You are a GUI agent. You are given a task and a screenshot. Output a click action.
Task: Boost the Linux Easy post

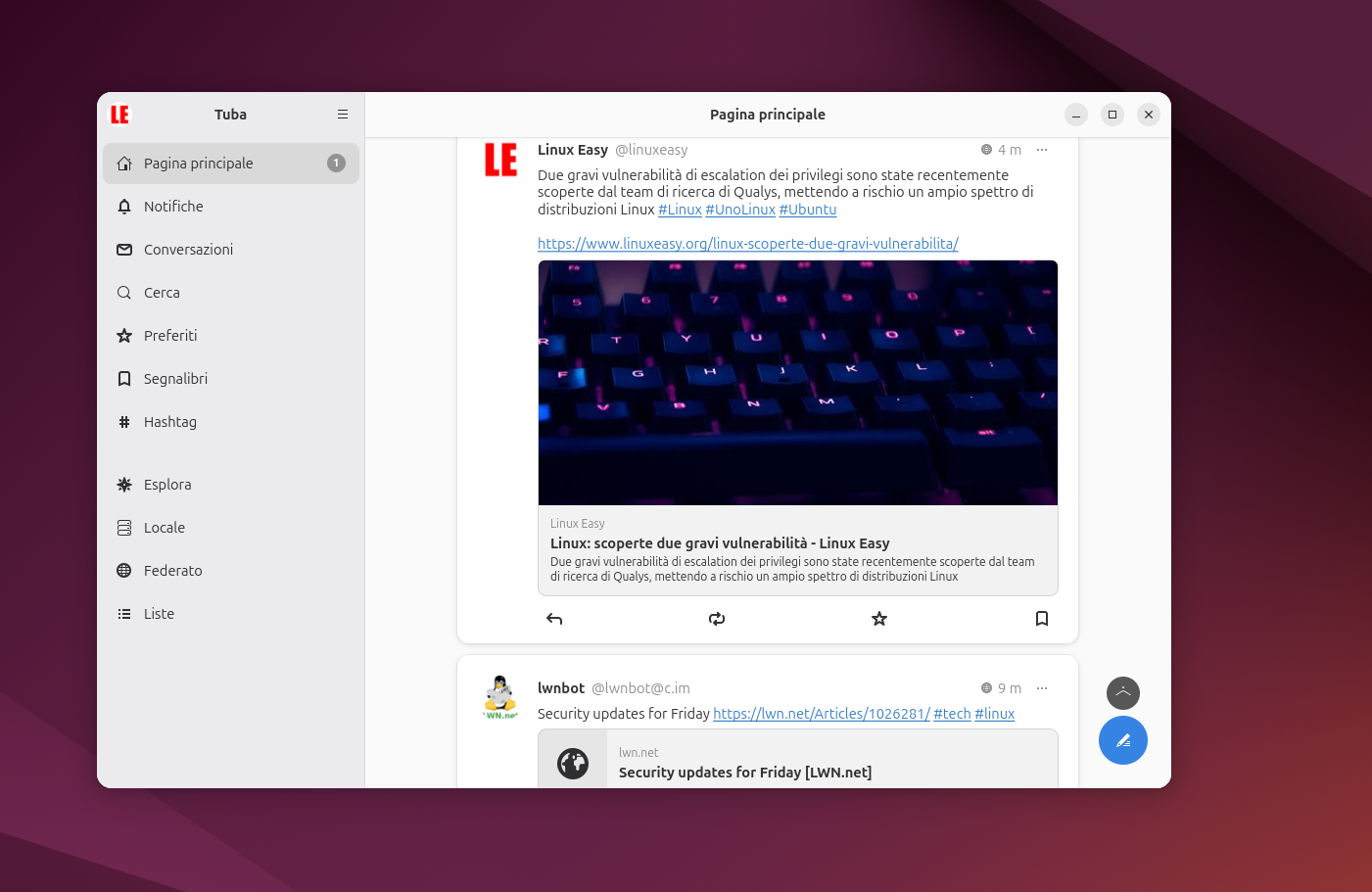pos(717,619)
